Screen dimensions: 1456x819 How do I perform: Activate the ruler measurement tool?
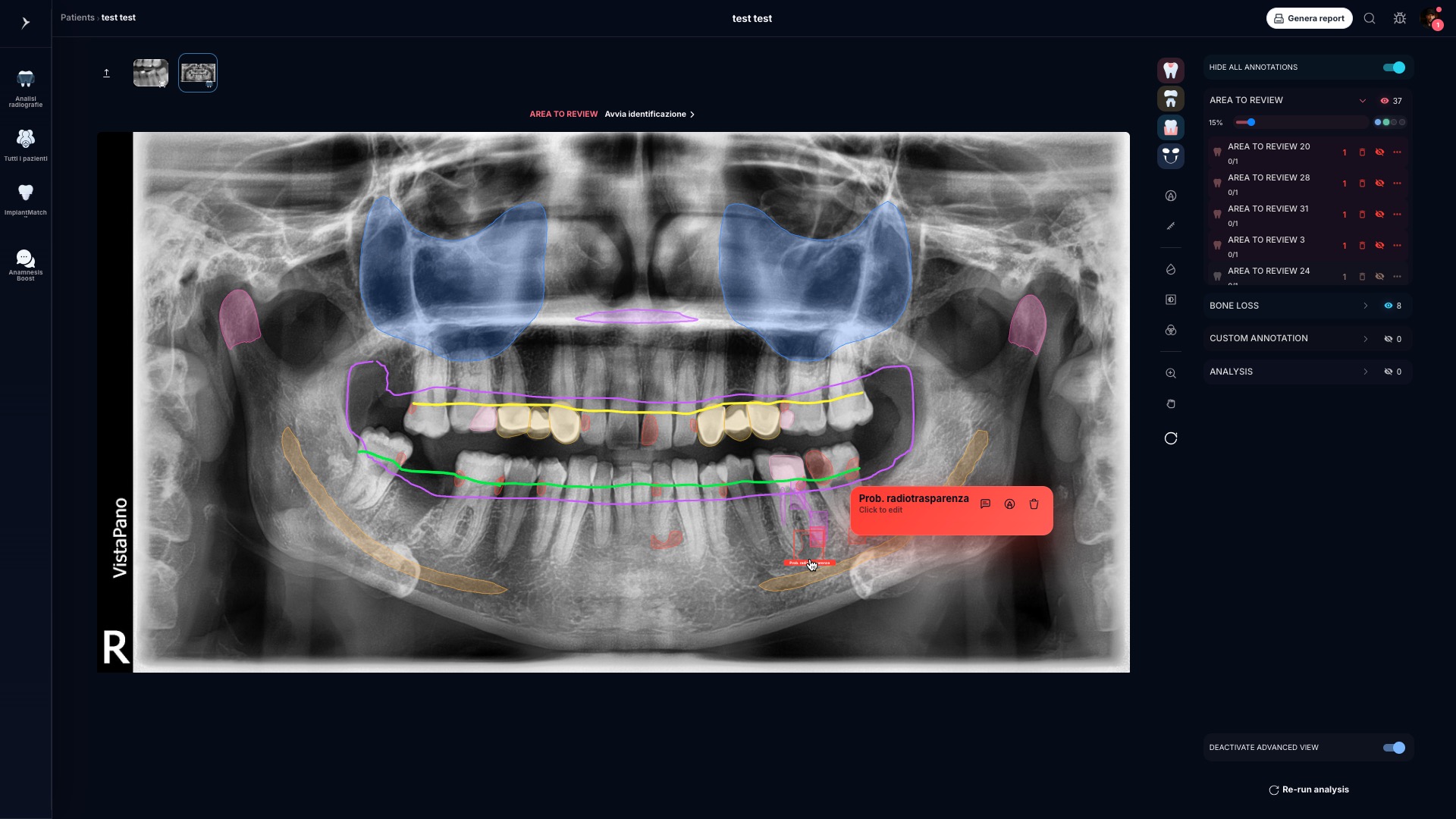[1171, 226]
